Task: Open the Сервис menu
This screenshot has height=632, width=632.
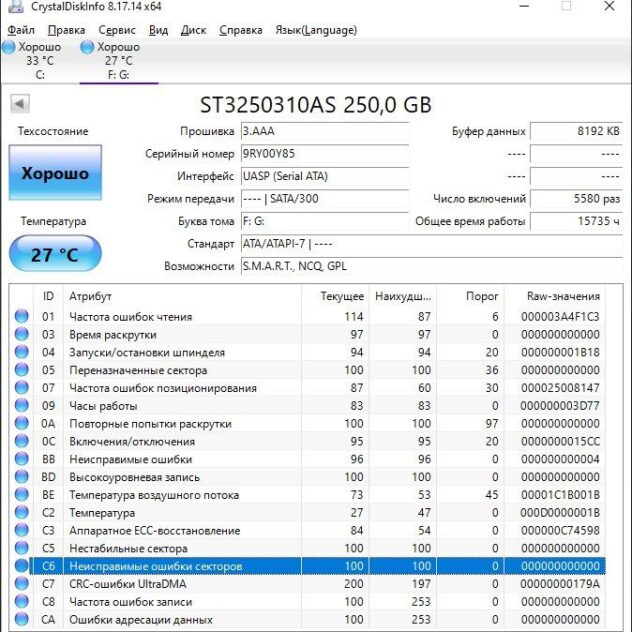Action: pos(118,30)
